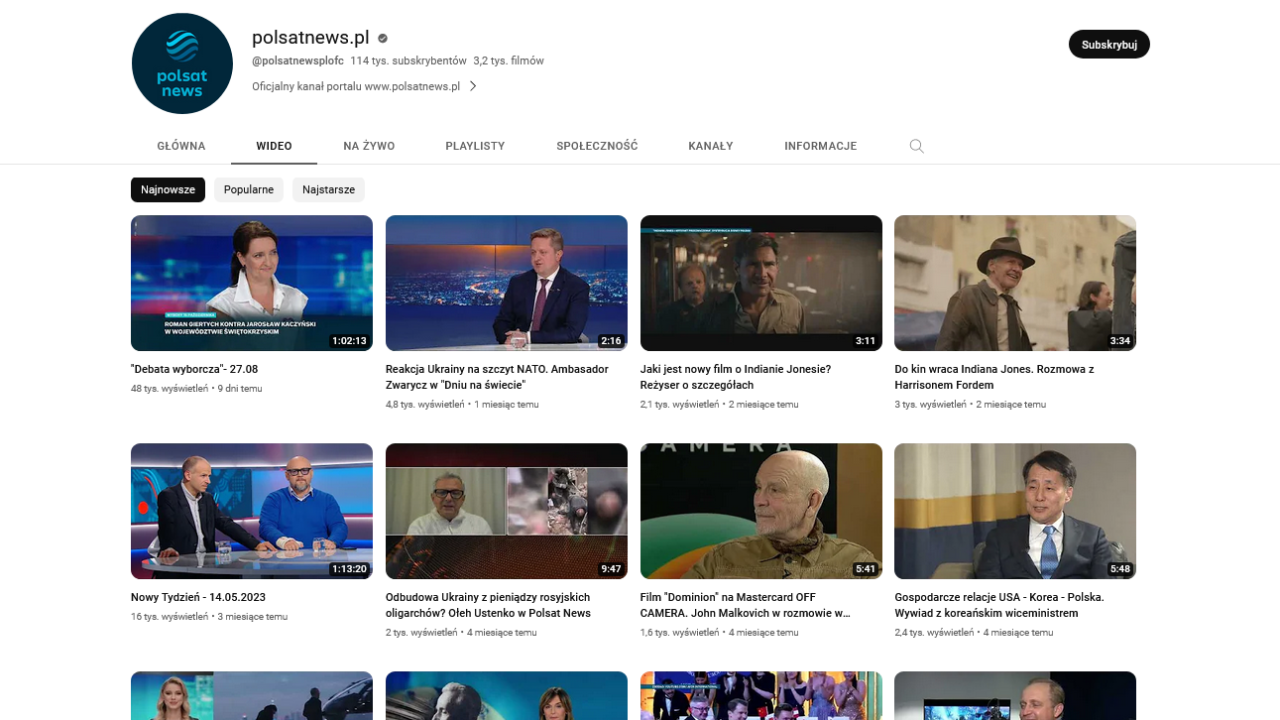Open the "Debata wyborcza" 27.08 video thumbnail
This screenshot has height=720, width=1280.
pos(252,283)
